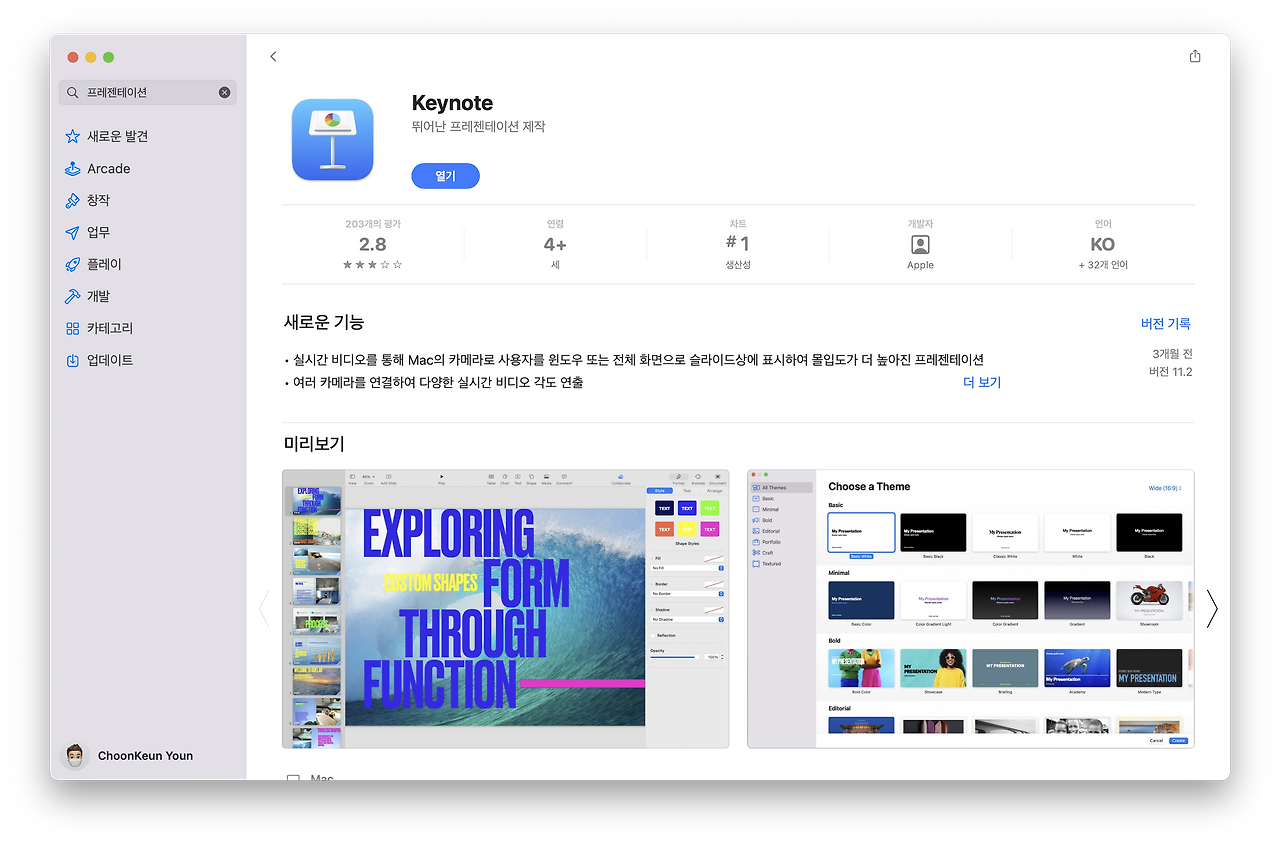Open Arcade using the joystick icon
The height and width of the screenshot is (846, 1280).
click(72, 169)
